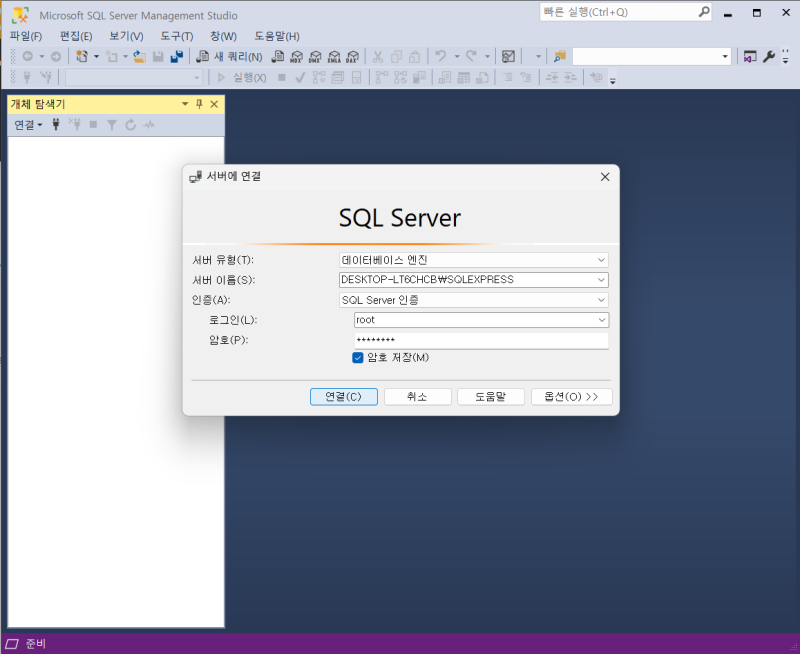Open the 도구 menu
Image resolution: width=800 pixels, height=654 pixels.
coord(176,36)
